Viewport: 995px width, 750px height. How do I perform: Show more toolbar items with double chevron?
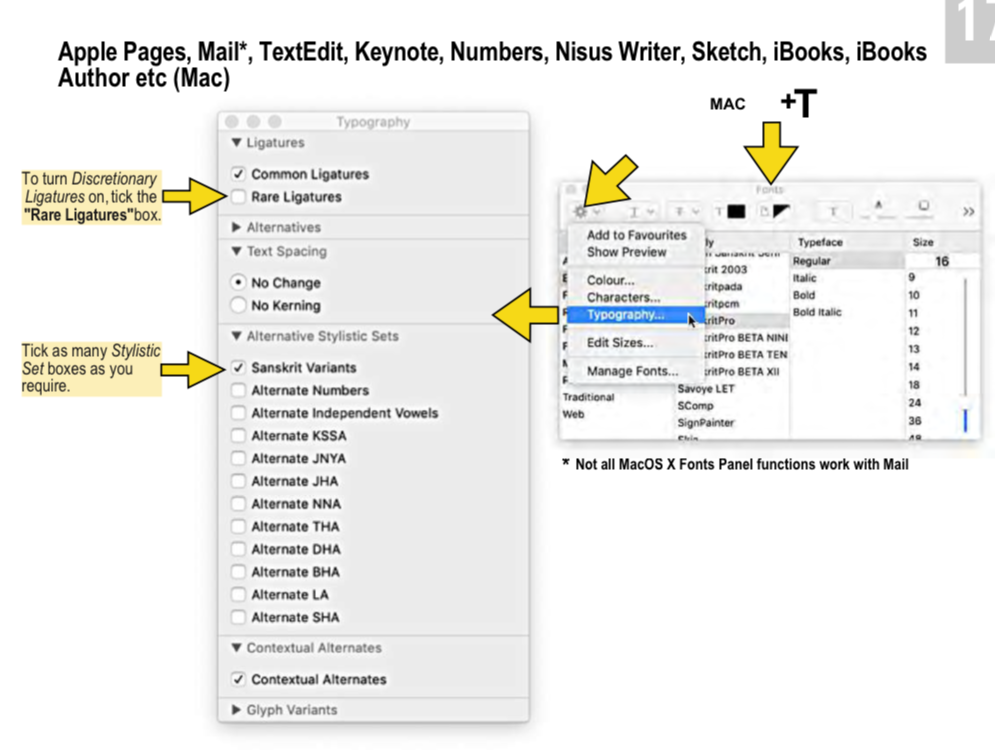(x=968, y=211)
